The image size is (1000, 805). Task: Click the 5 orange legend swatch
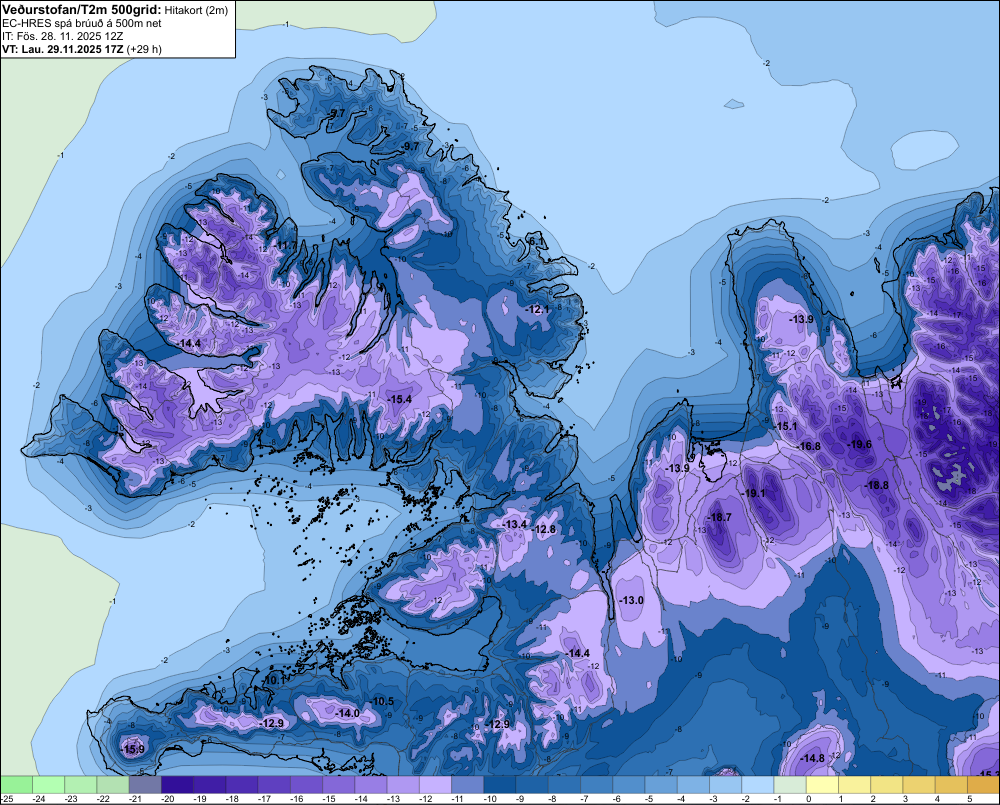(984, 784)
